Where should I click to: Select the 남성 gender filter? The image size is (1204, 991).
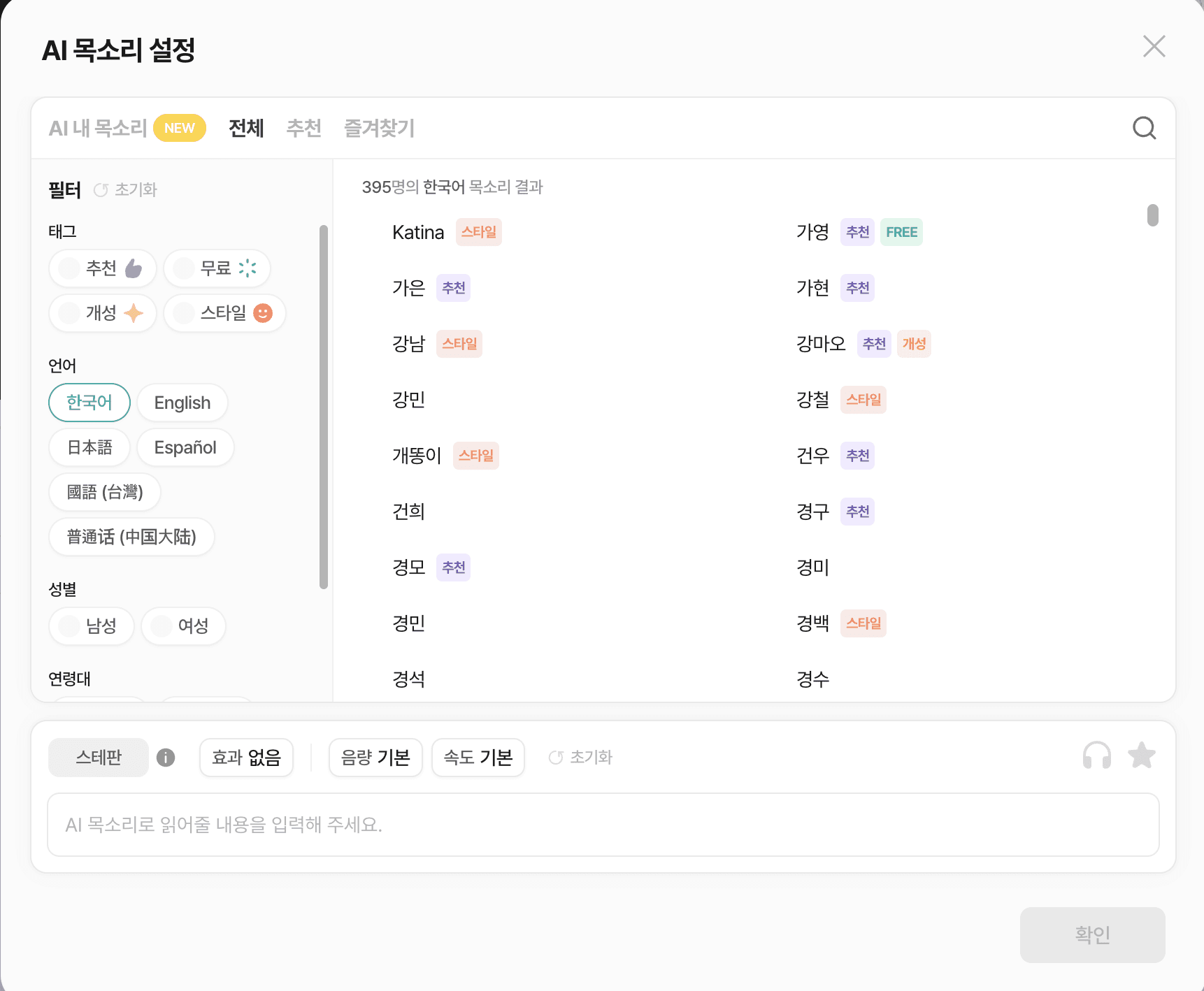pyautogui.click(x=92, y=626)
